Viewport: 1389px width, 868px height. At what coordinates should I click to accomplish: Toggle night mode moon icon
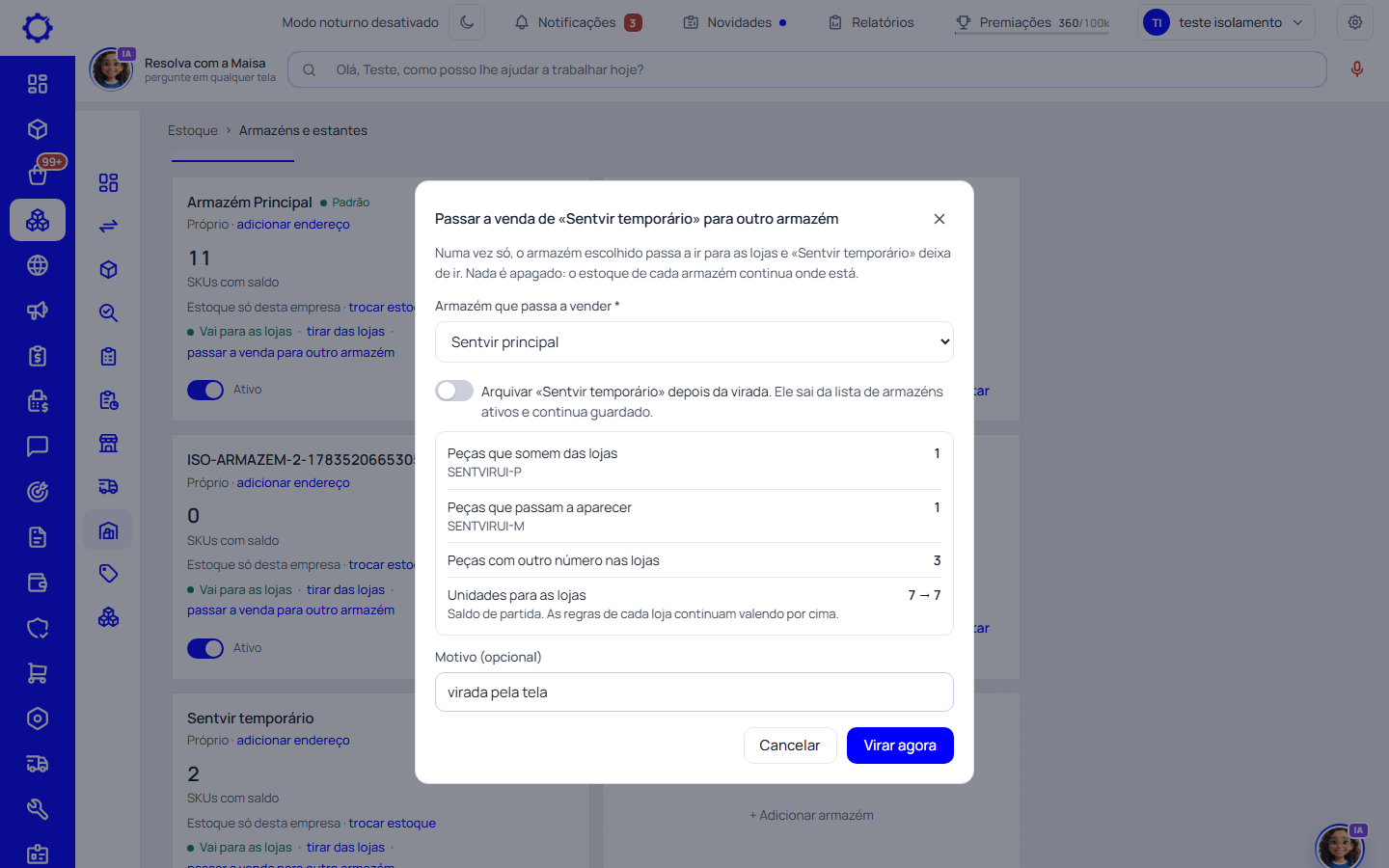point(467,22)
